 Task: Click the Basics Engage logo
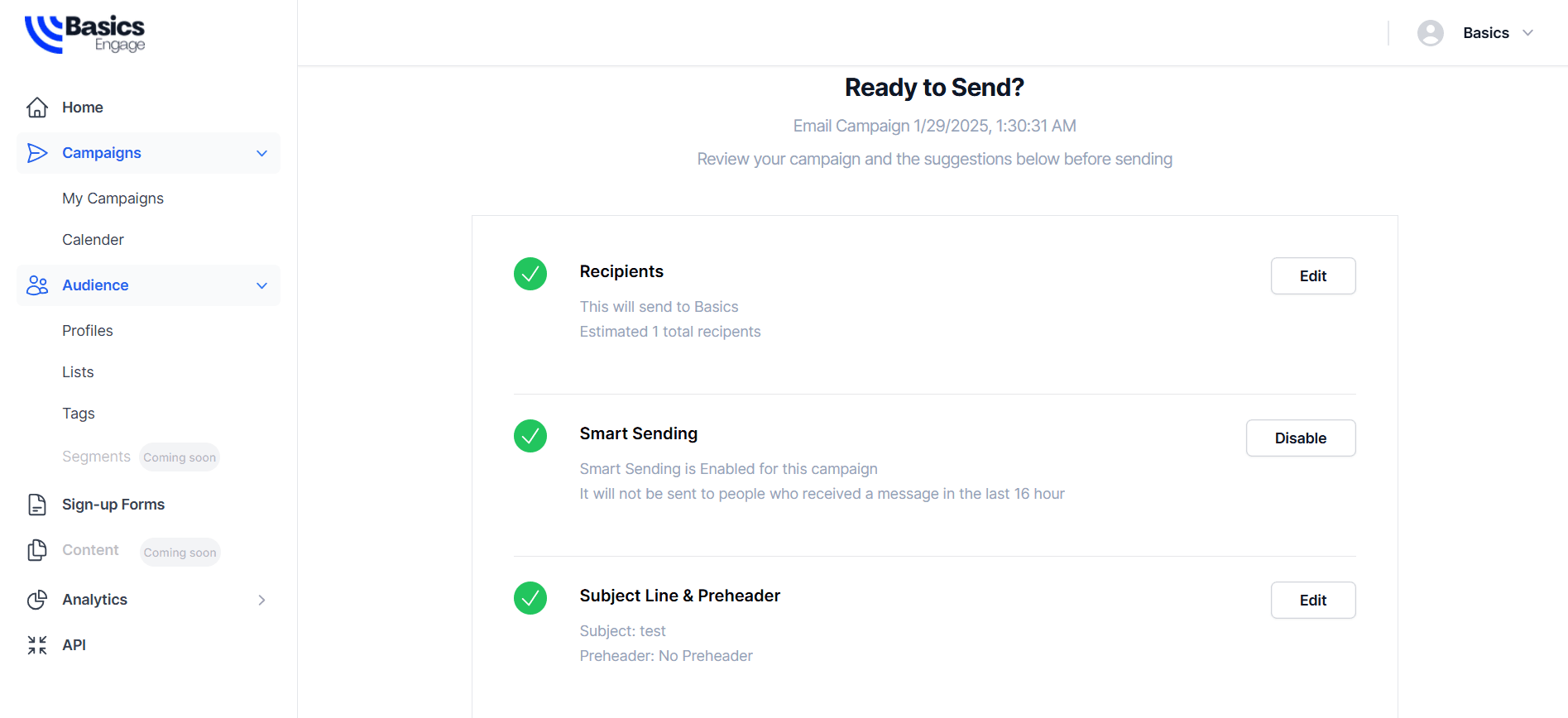point(85,34)
